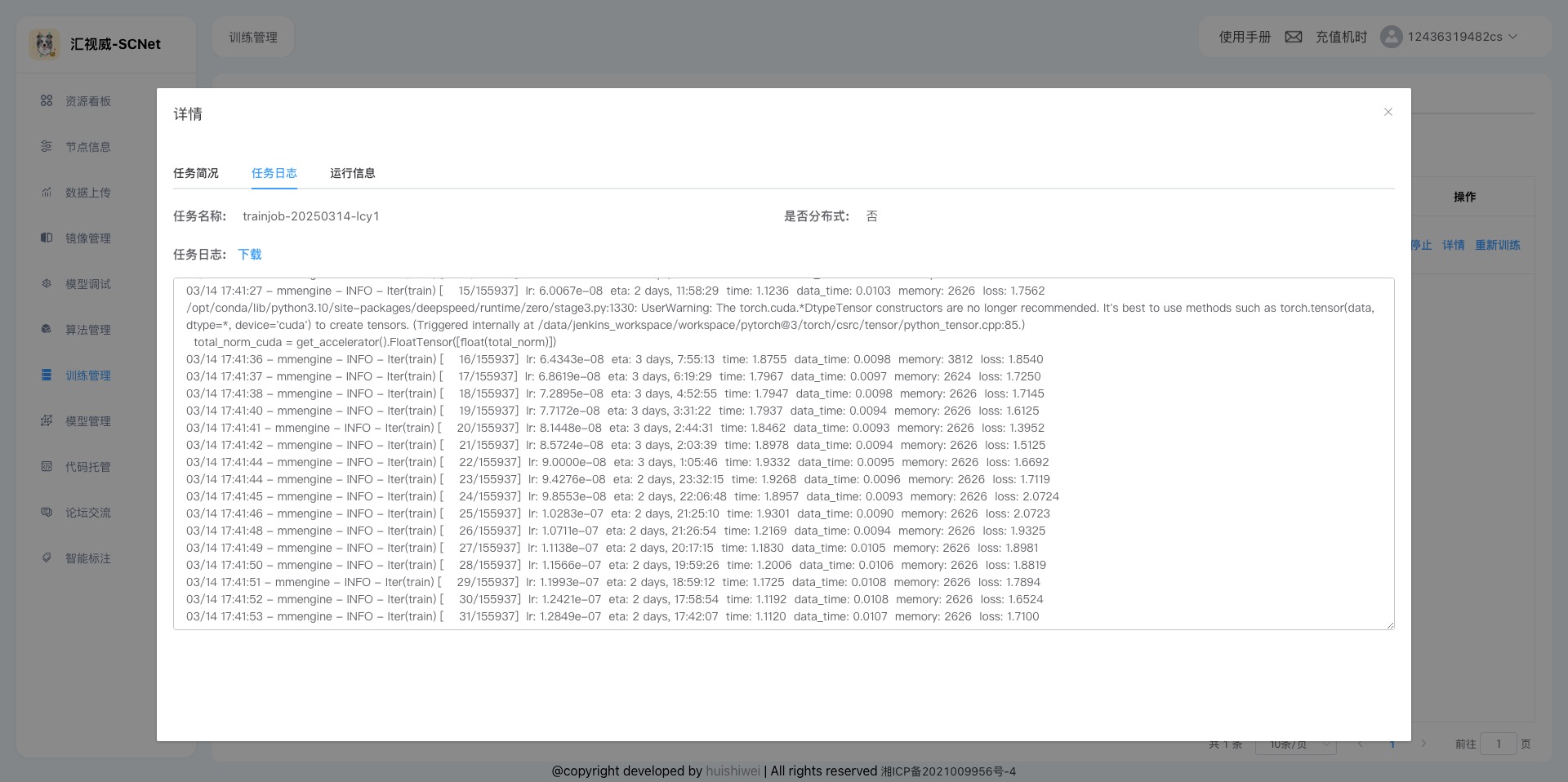1568x782 pixels.
Task: Click the 智能标注 smart labeling icon
Action: pyautogui.click(x=47, y=558)
